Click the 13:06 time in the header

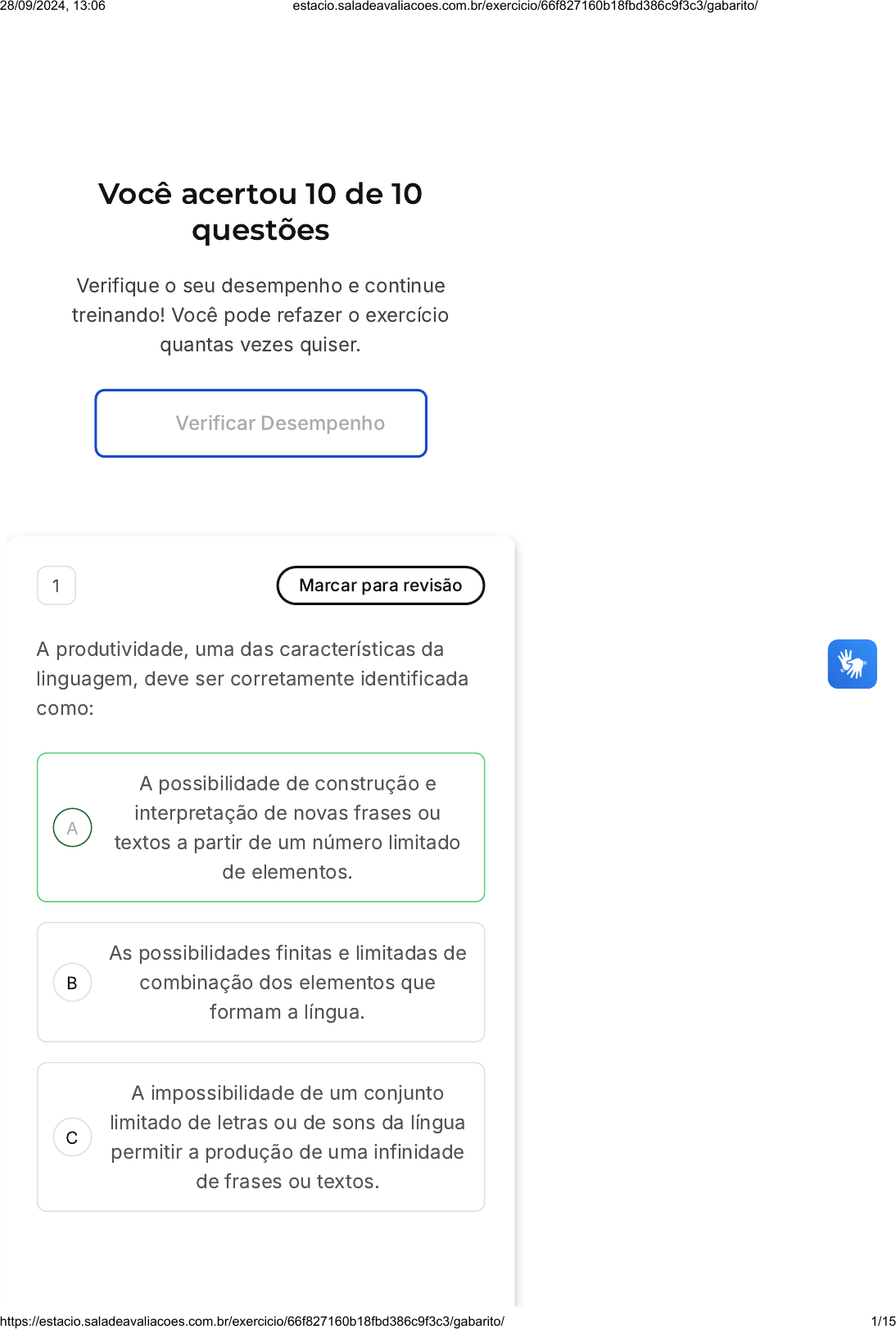[x=89, y=7]
